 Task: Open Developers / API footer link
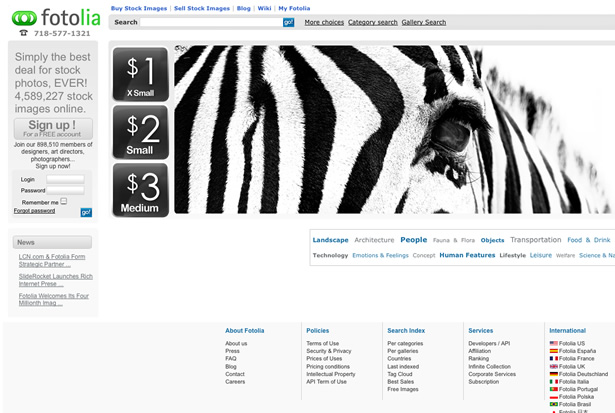coord(489,343)
